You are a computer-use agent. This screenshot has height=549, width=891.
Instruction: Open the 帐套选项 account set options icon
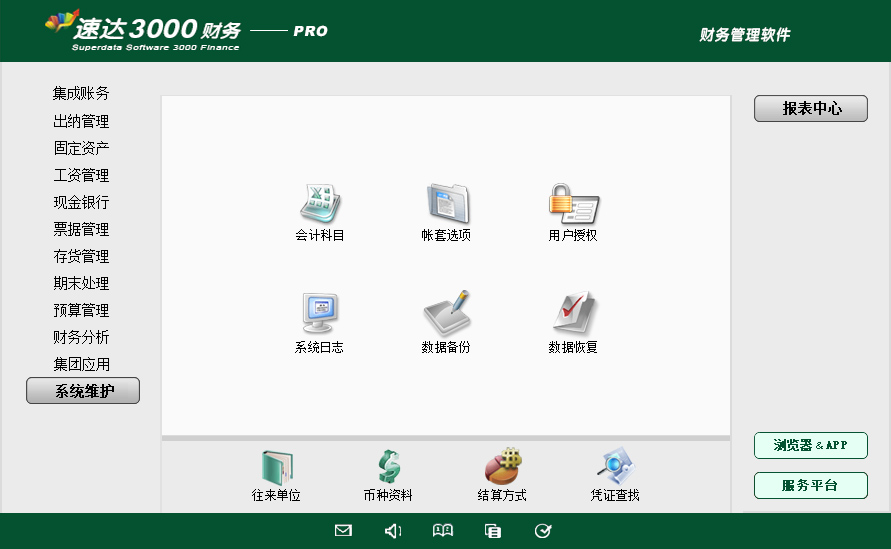click(x=447, y=203)
